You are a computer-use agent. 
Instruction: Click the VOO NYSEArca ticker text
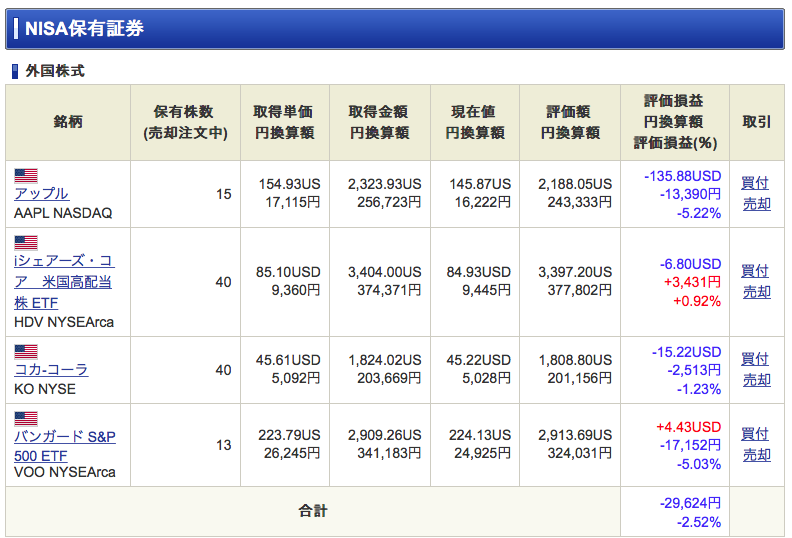click(65, 472)
